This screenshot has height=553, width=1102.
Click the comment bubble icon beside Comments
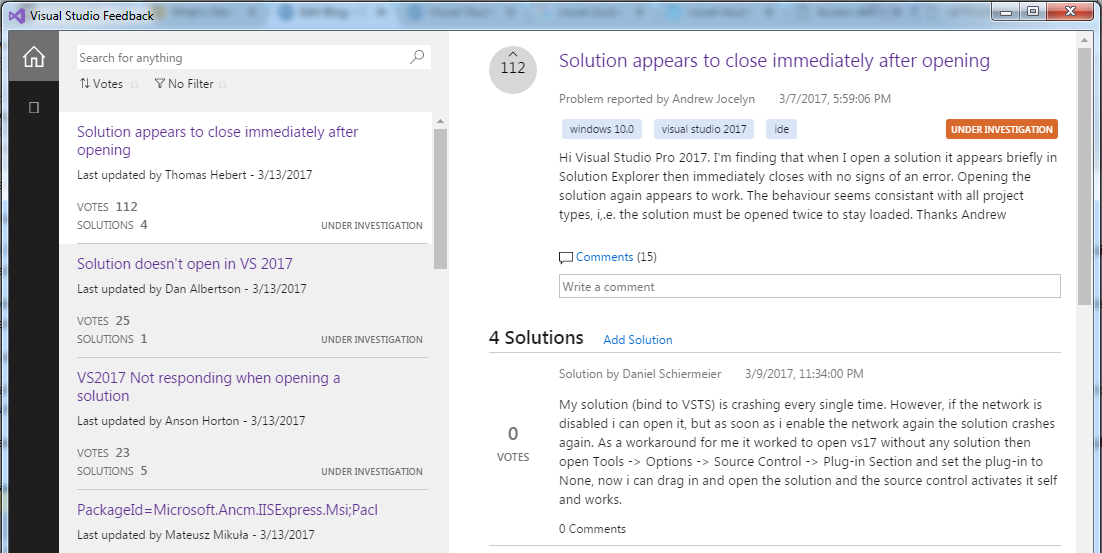click(566, 258)
